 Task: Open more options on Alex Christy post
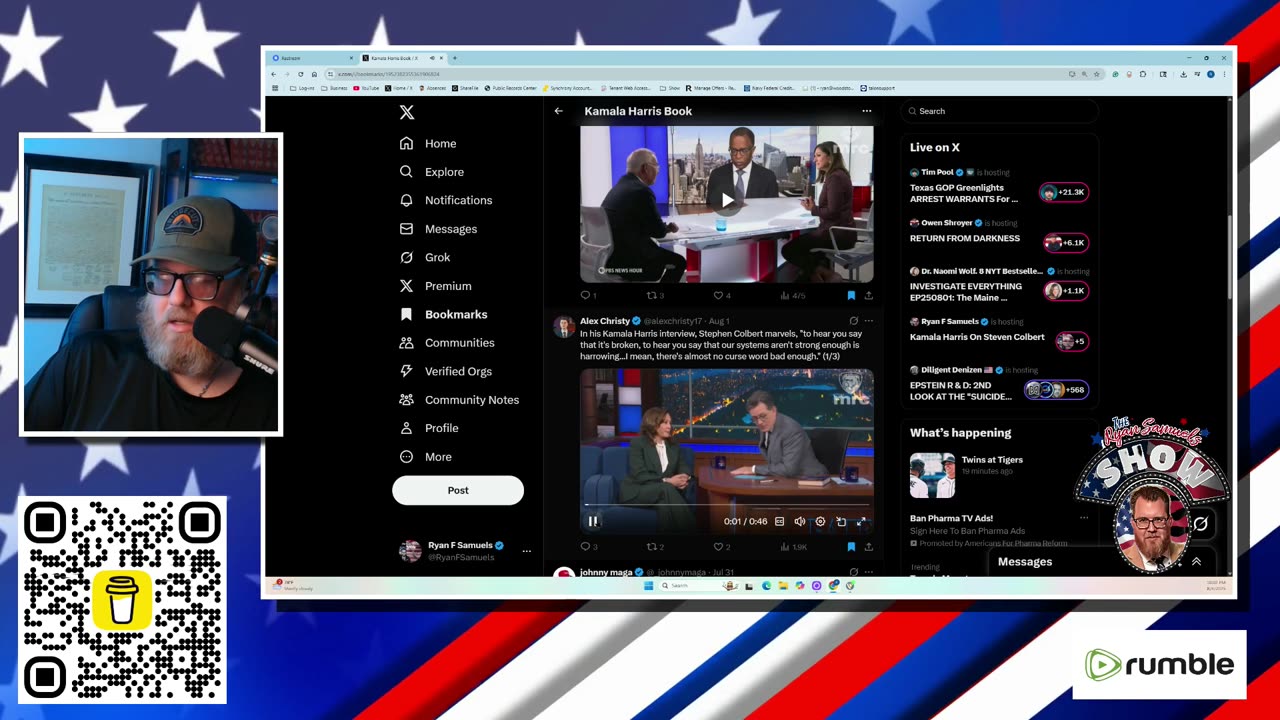(x=868, y=321)
